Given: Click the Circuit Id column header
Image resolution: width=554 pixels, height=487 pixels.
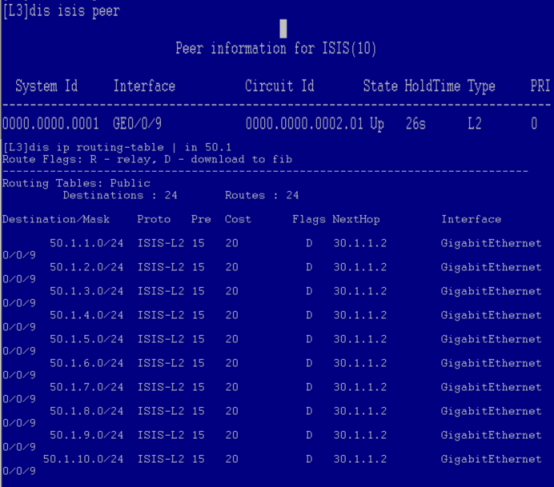Looking at the screenshot, I should (279, 86).
